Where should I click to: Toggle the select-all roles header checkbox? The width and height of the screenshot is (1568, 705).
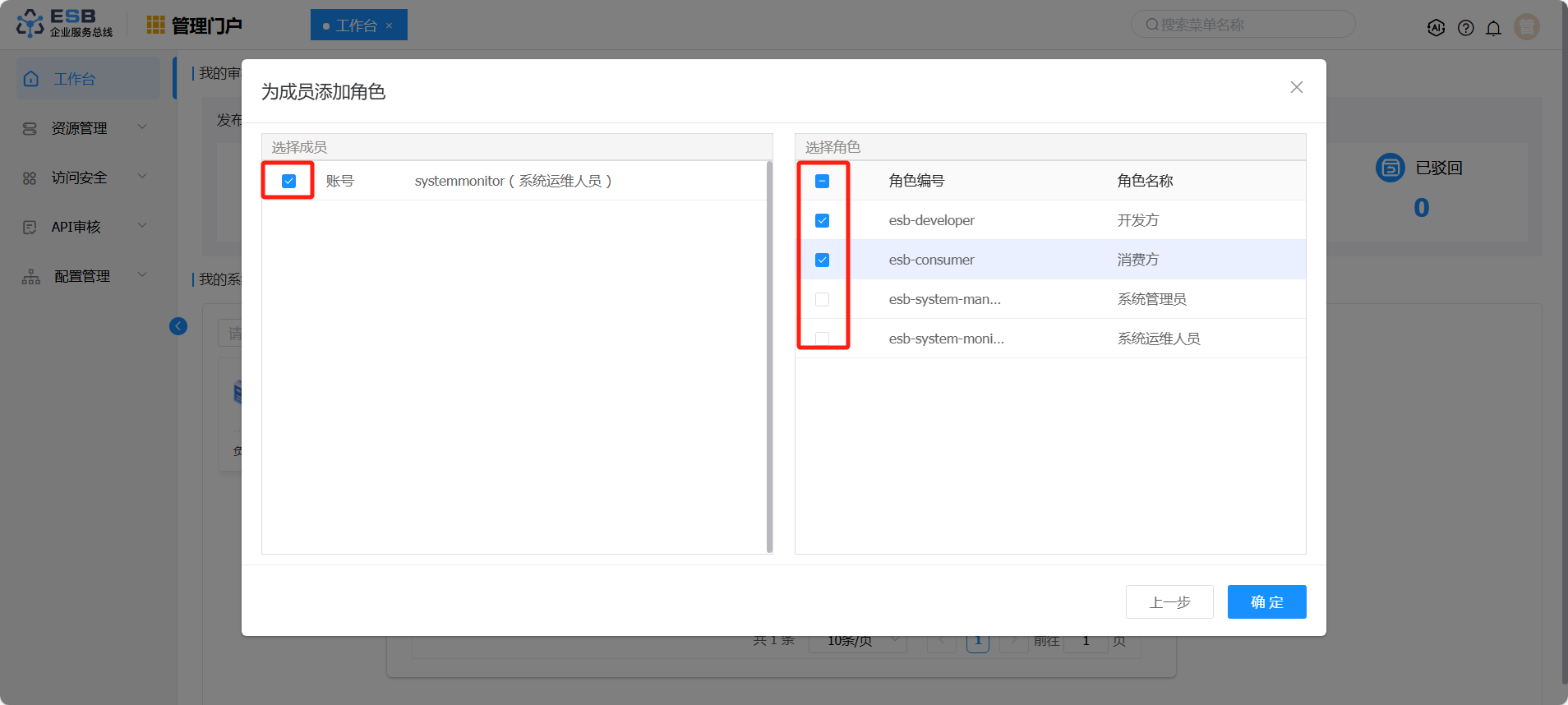[822, 181]
